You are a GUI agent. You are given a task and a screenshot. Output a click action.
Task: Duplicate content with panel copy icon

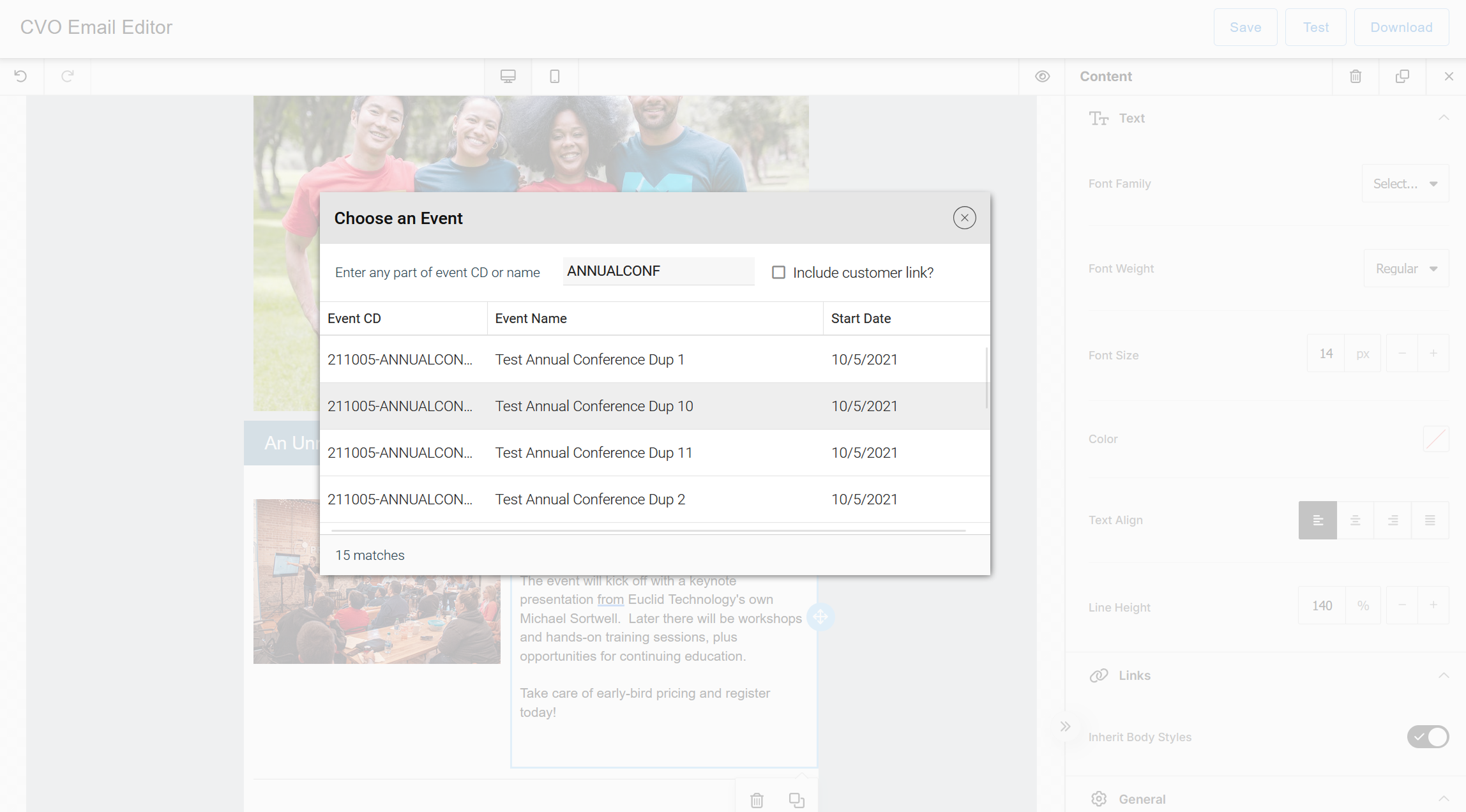click(x=1402, y=77)
